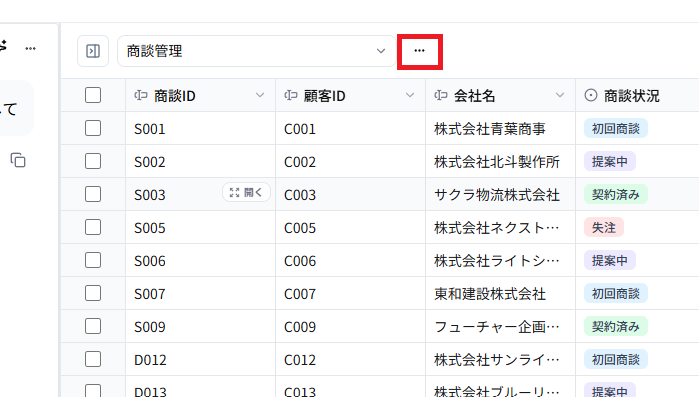This screenshot has height=397, width=699.
Task: Click the サクラ物流株式会社 cell
Action: coord(501,194)
